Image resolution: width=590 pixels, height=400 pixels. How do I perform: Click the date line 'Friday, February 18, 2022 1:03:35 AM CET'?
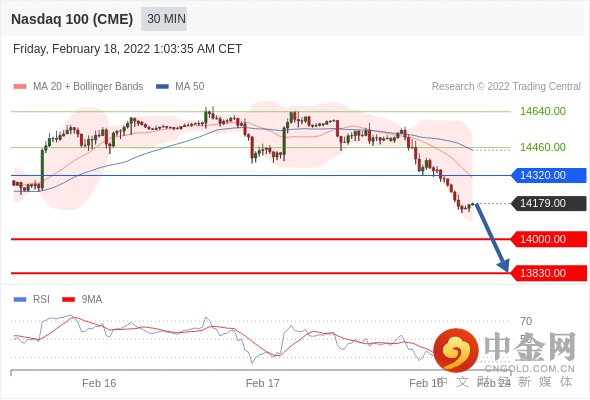127,49
